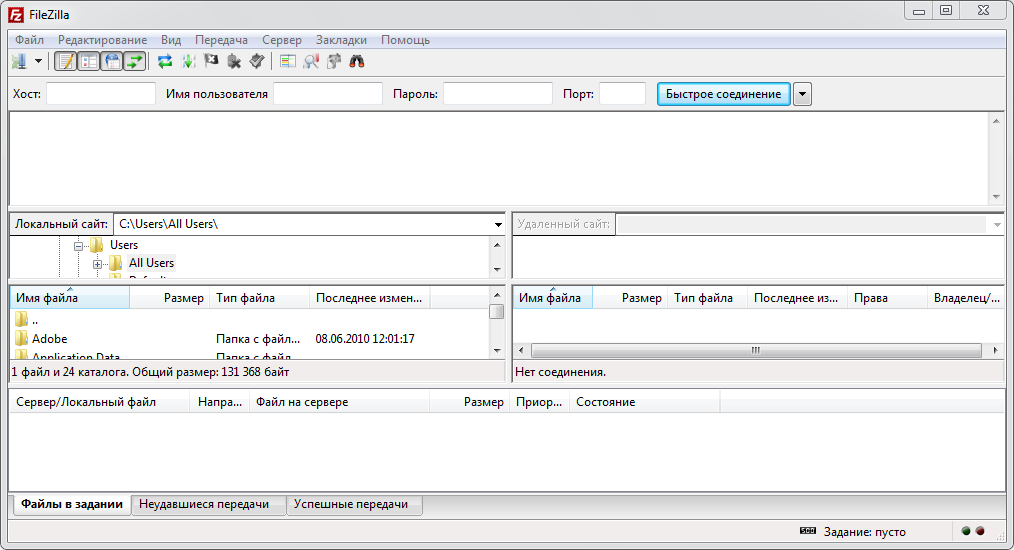Image resolution: width=1014 pixels, height=550 pixels.
Task: Open the Передача menu
Action: click(221, 40)
